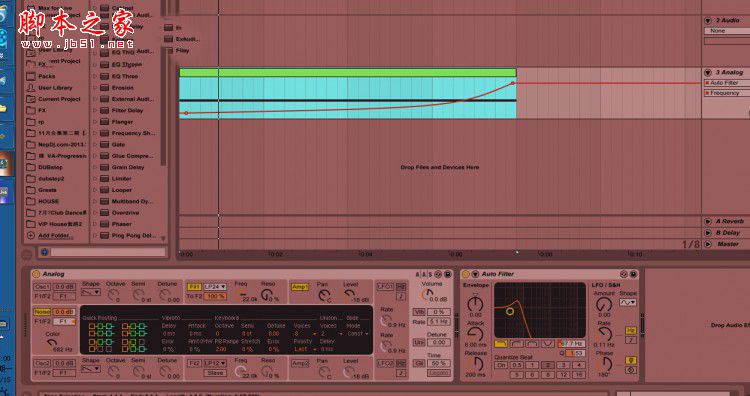The width and height of the screenshot is (750, 396).
Task: Open the Greats folder in browser
Action: [47, 190]
